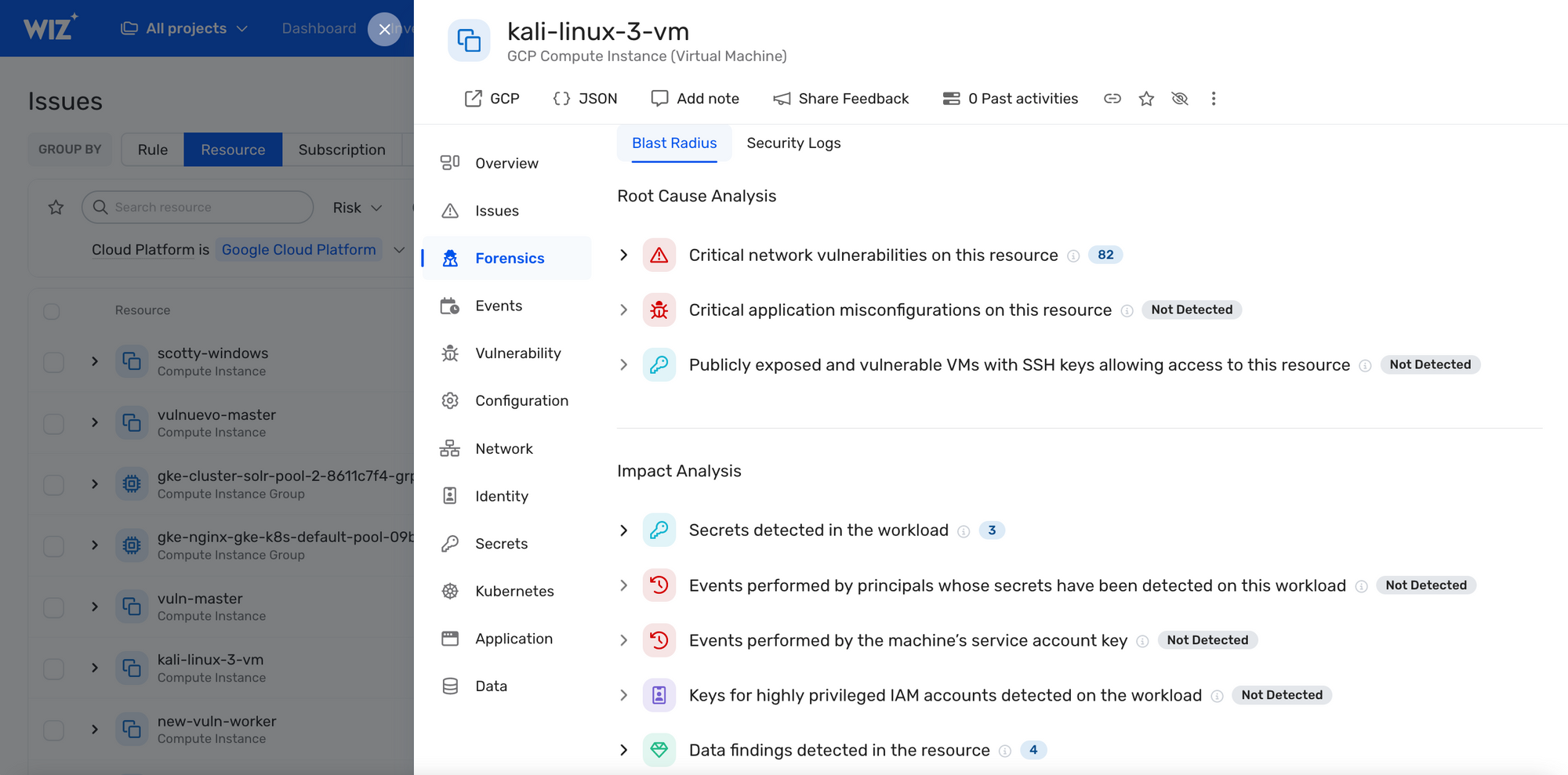Click red bug icon for application misconfigurations

pyautogui.click(x=659, y=310)
